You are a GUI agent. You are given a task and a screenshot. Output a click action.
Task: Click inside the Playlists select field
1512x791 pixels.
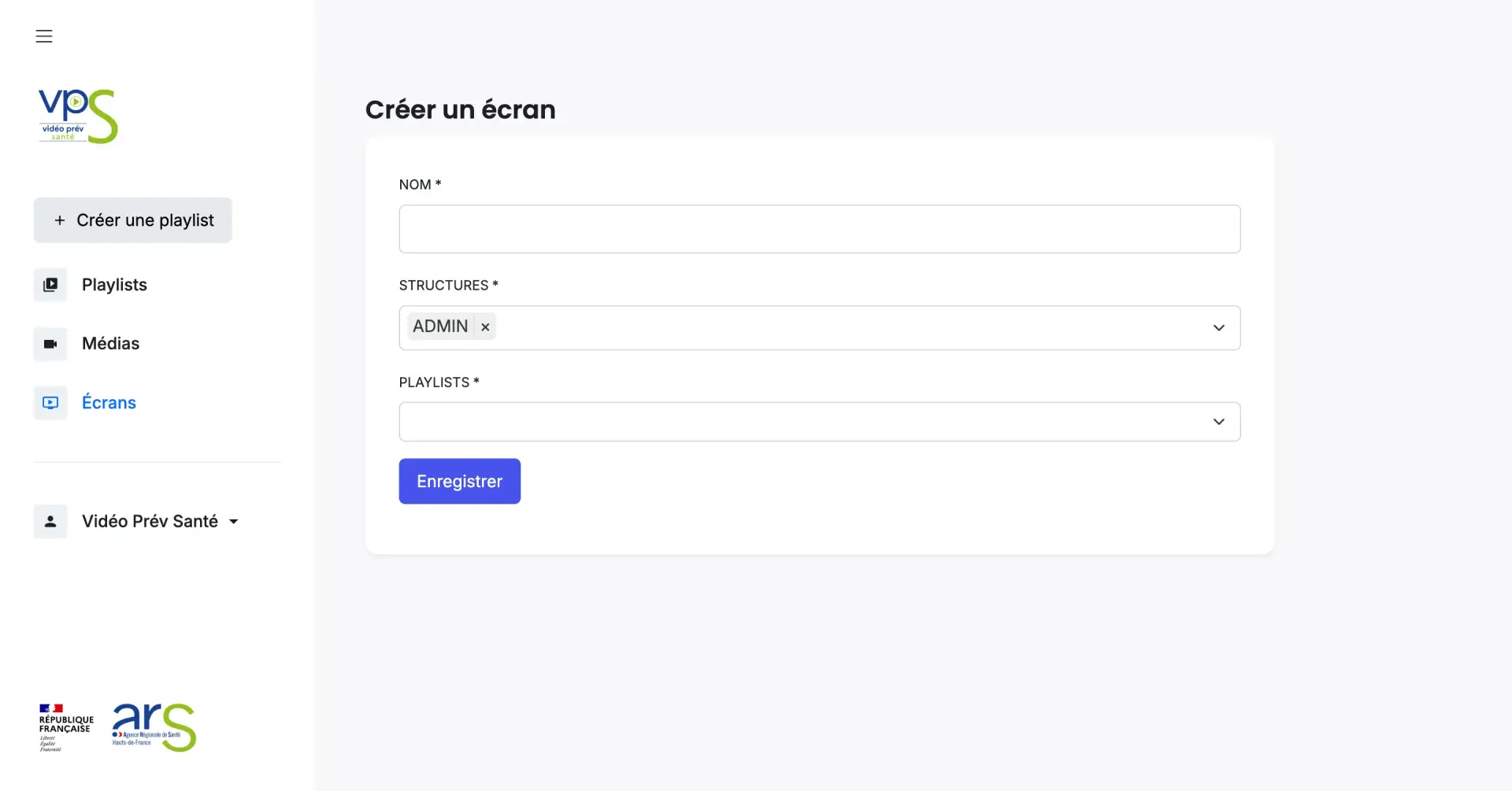point(803,422)
